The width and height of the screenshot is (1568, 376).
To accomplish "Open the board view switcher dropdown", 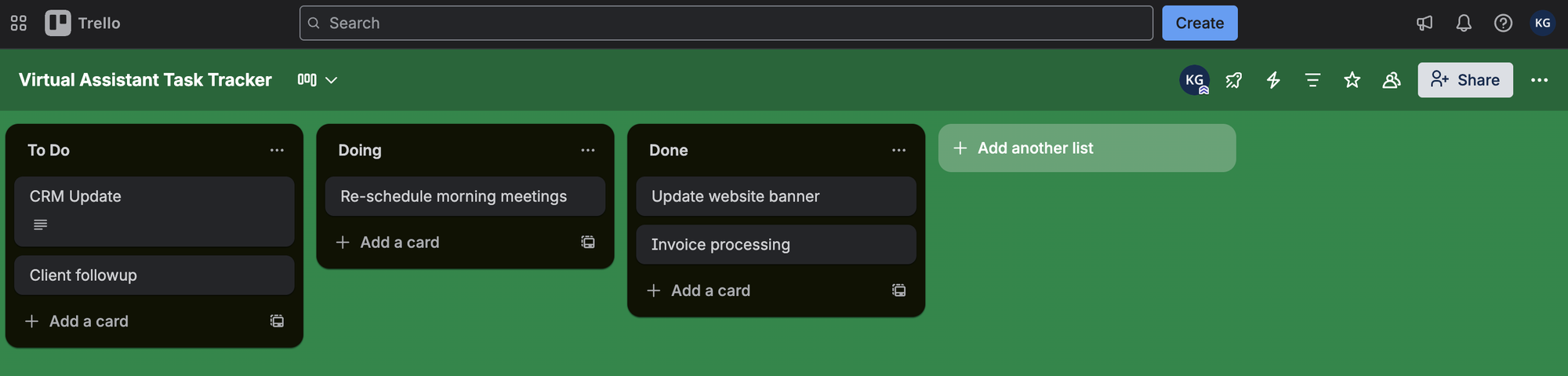I will tap(318, 80).
